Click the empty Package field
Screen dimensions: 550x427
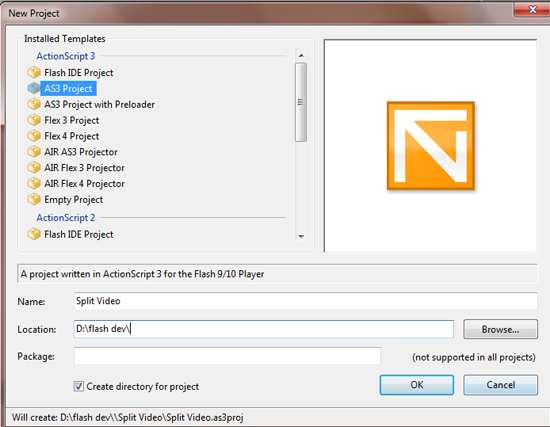tap(227, 356)
